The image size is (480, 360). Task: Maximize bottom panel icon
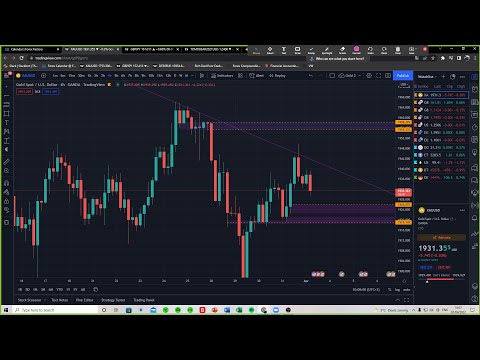(406, 300)
